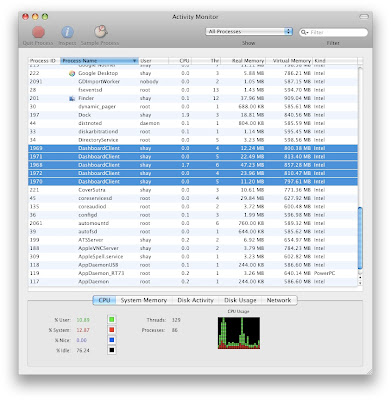Select the CoverSutra process
Viewport: 391px width, 400px height.
[193, 190]
